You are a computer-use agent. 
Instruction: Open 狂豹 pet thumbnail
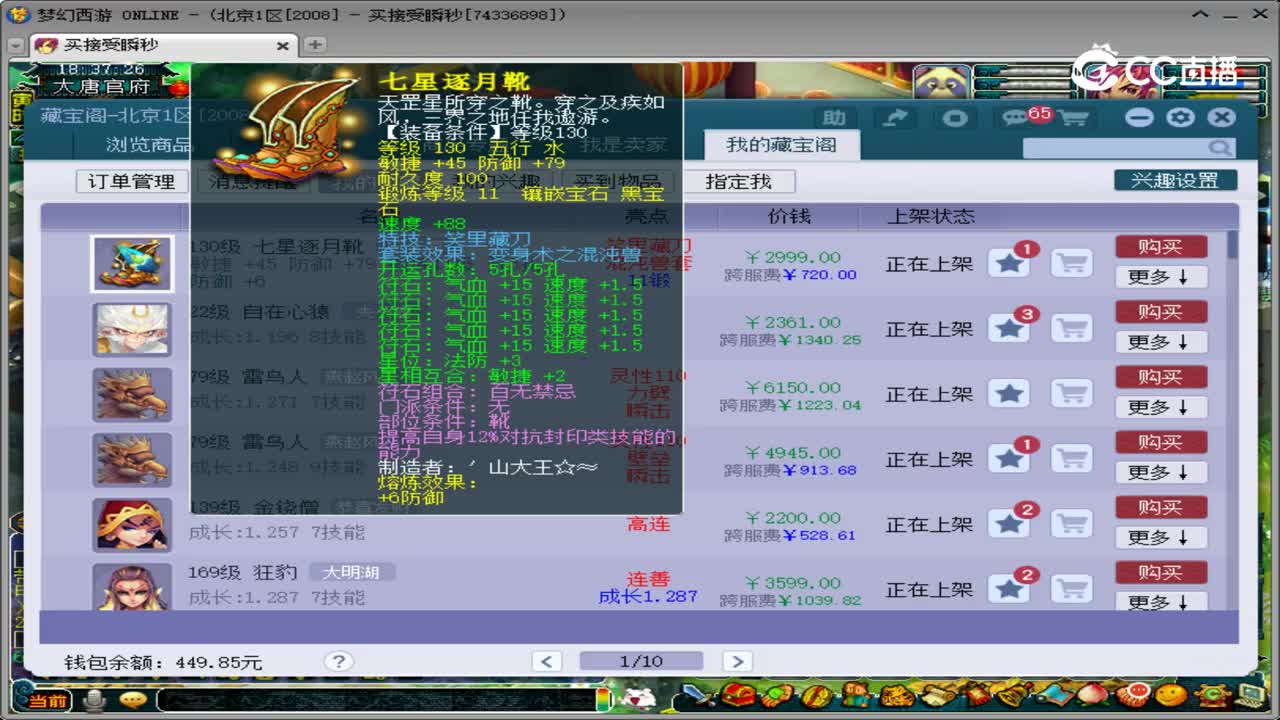tap(132, 587)
